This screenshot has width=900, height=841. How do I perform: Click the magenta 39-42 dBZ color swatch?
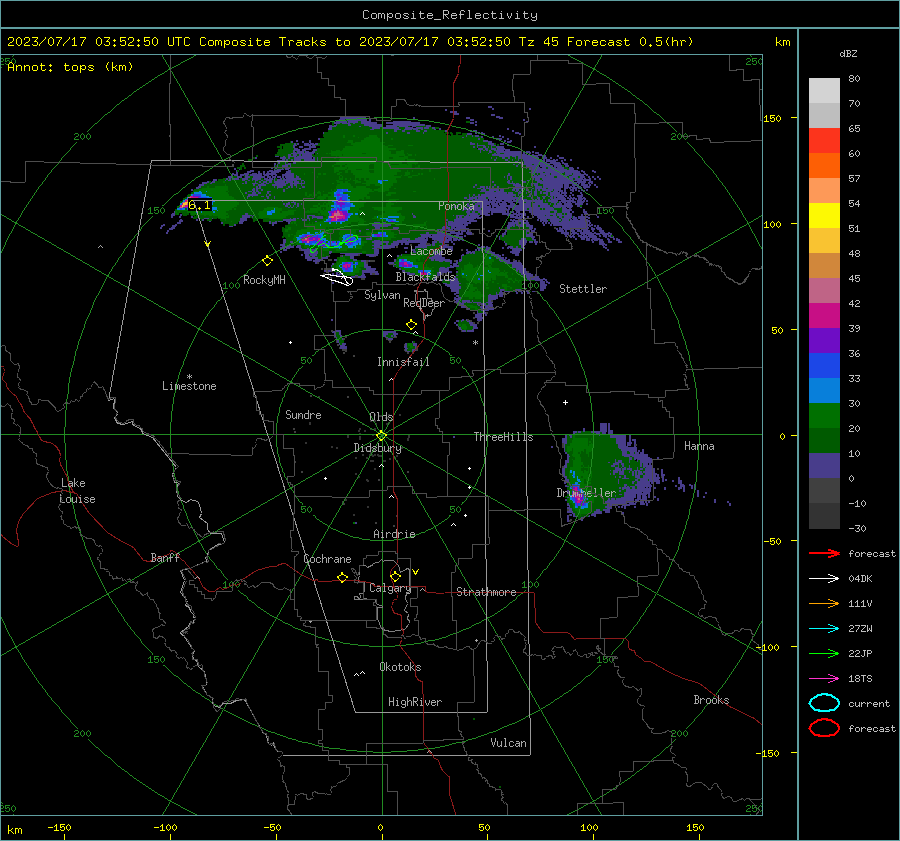click(x=824, y=316)
